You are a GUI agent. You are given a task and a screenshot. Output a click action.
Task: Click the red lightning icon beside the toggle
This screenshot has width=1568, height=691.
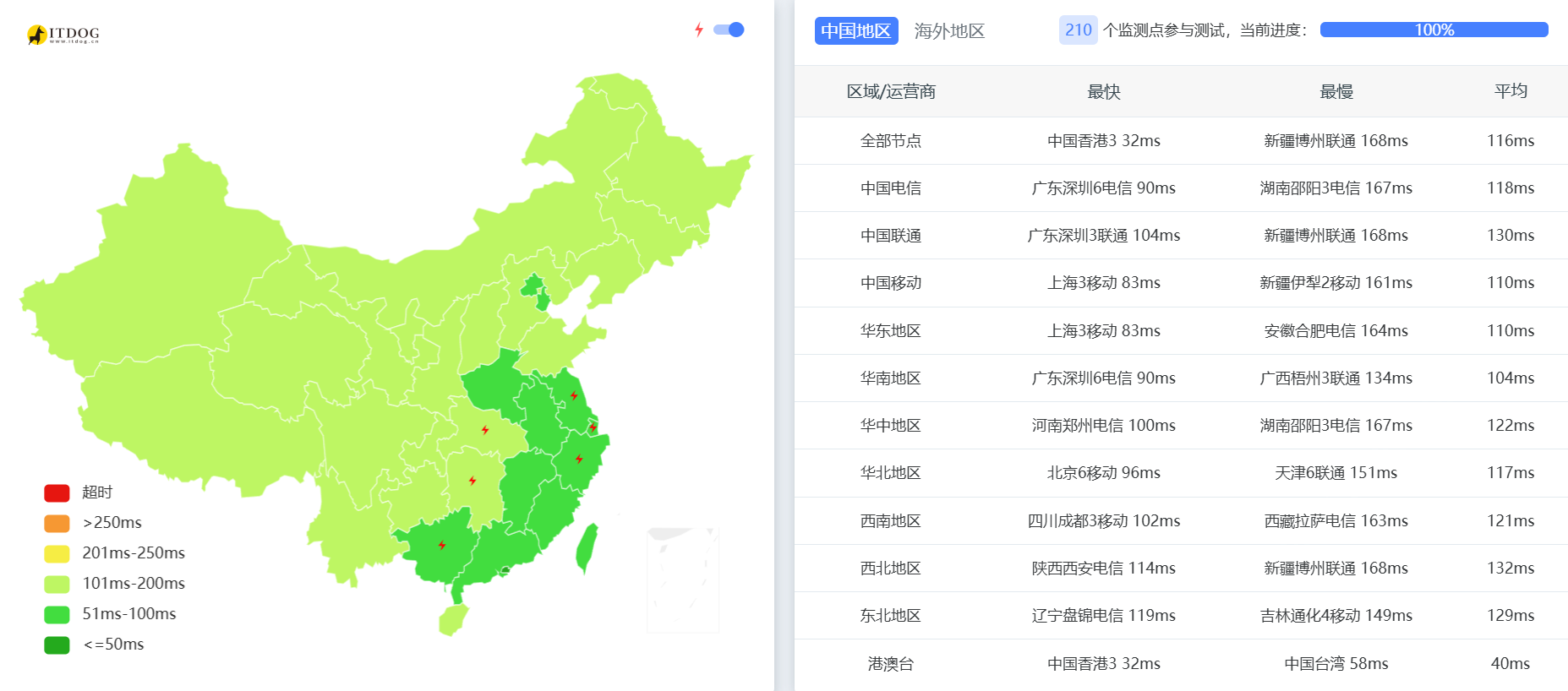(699, 30)
